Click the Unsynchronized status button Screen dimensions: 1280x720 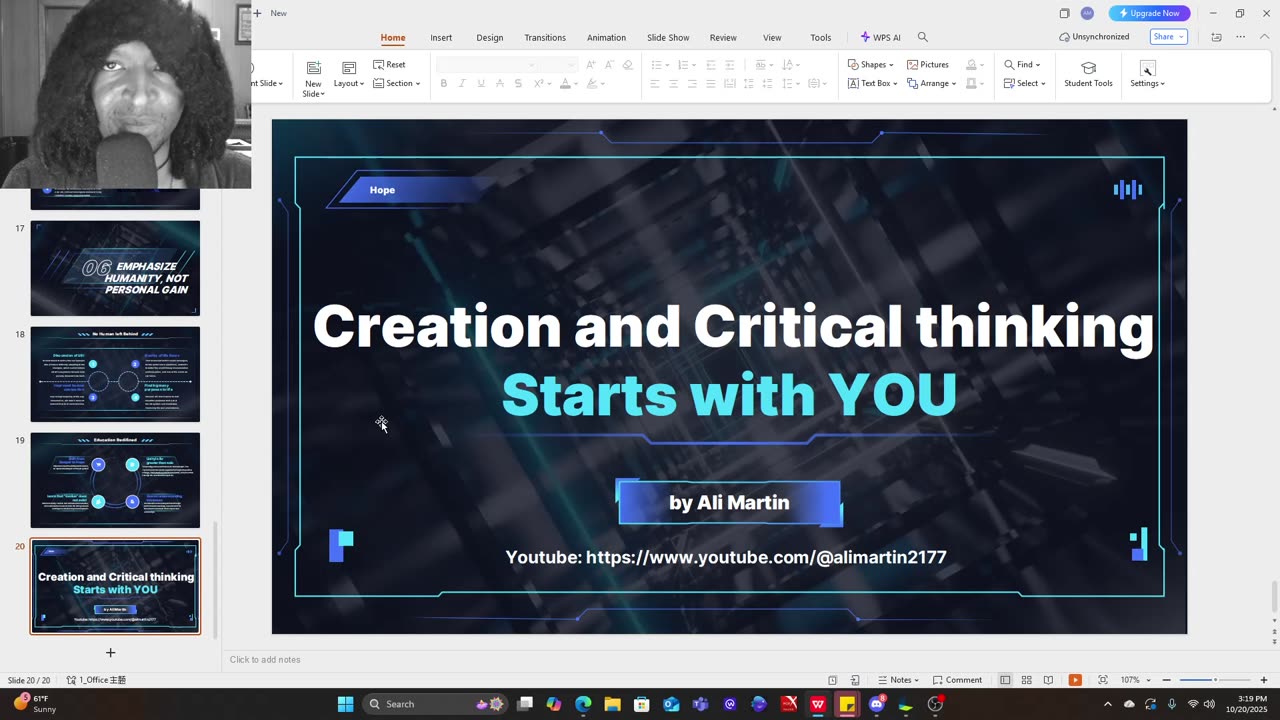[x=1094, y=37]
